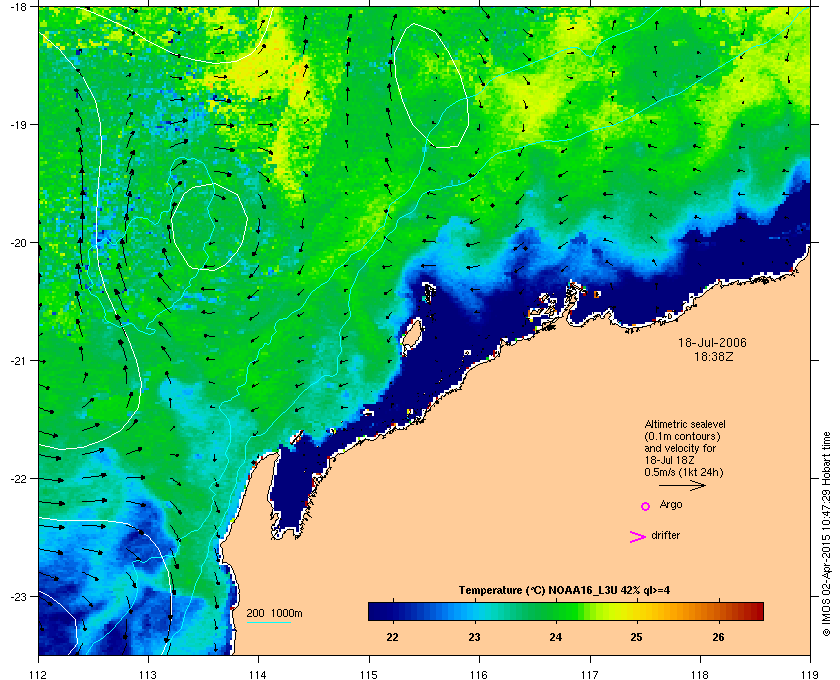The width and height of the screenshot is (840, 680).
Task: Click the -21 latitude axis label
Action: pos(18,361)
